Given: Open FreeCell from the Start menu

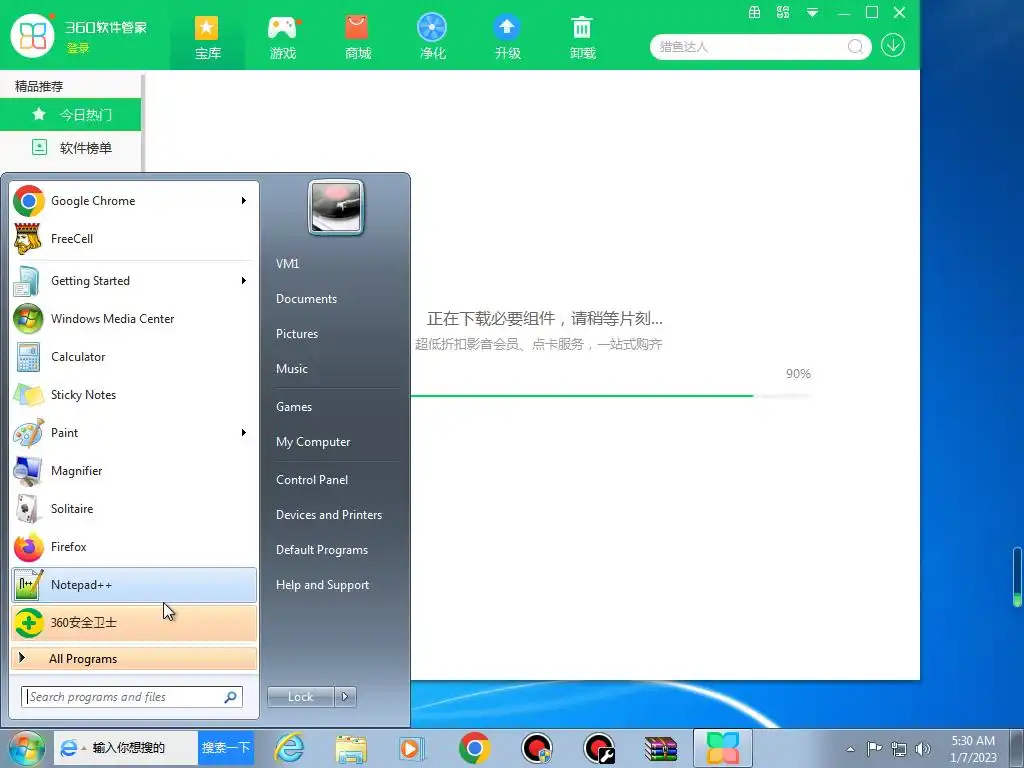Looking at the screenshot, I should (x=134, y=238).
